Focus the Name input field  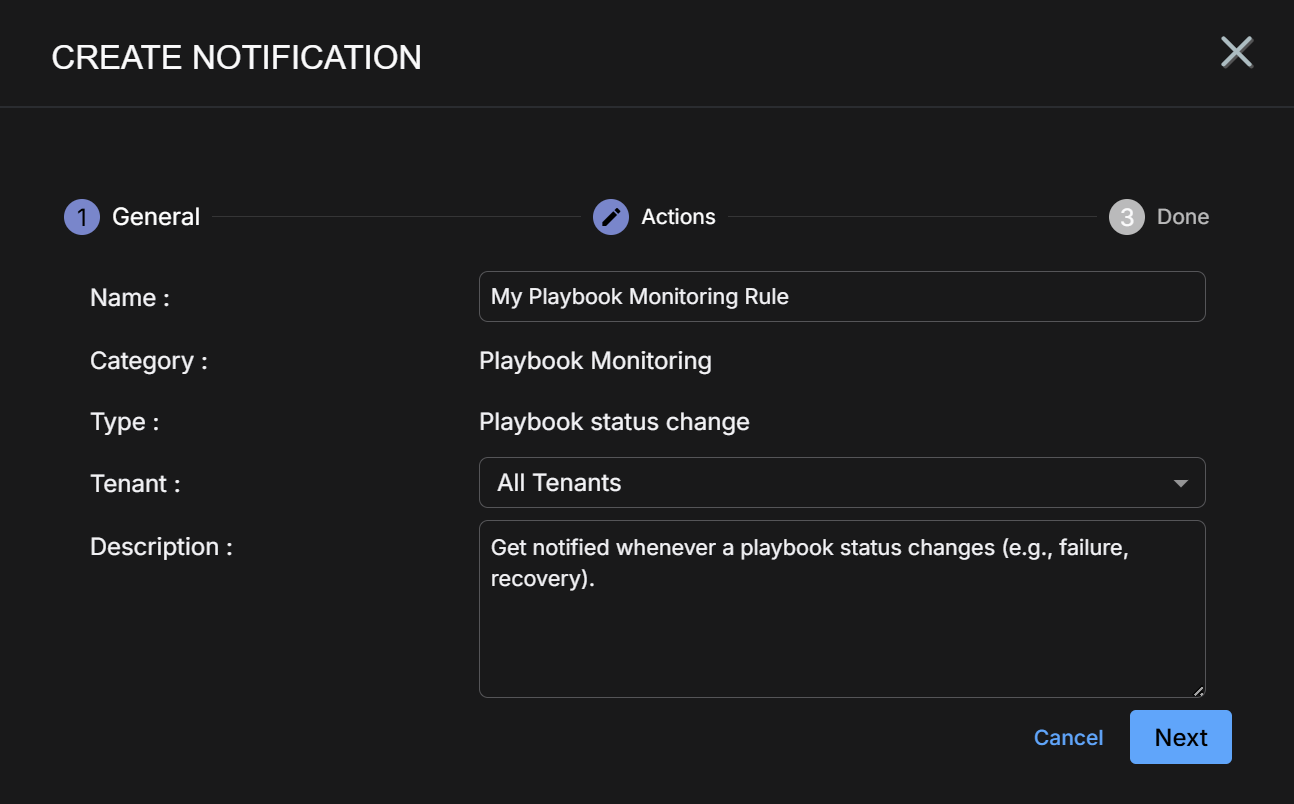[x=841, y=297]
